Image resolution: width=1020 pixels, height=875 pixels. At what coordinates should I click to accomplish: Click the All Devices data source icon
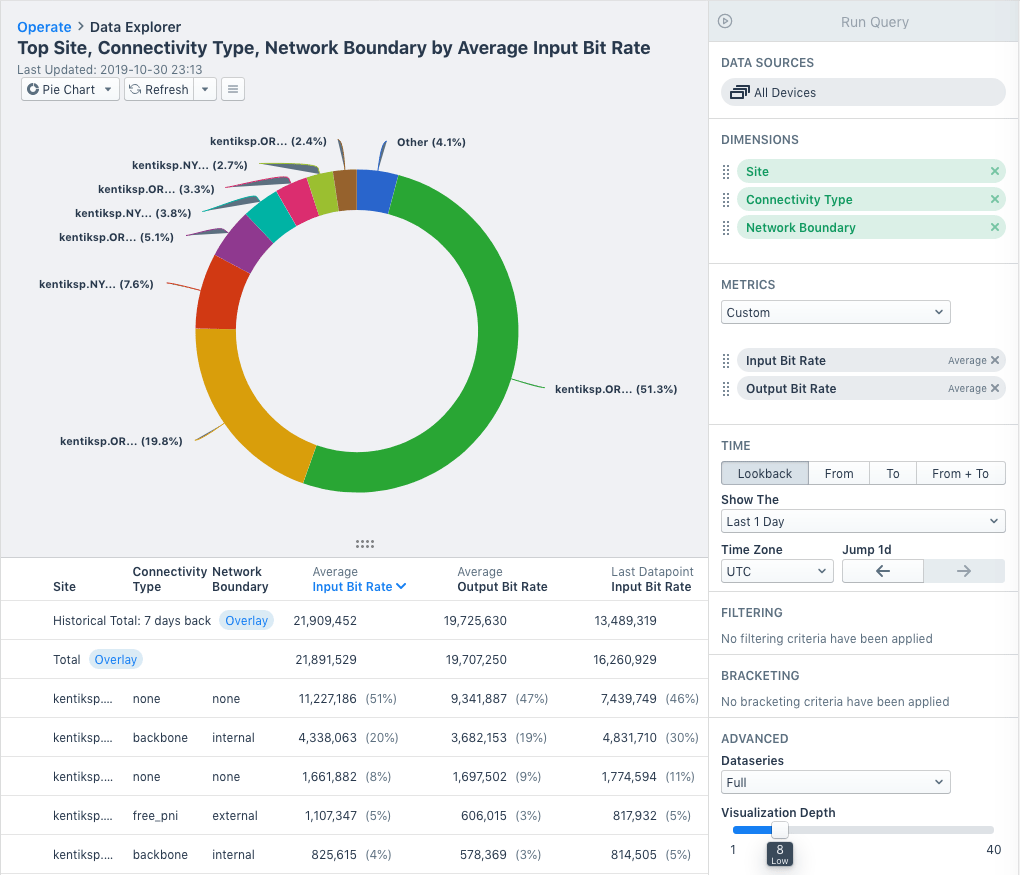tap(740, 91)
